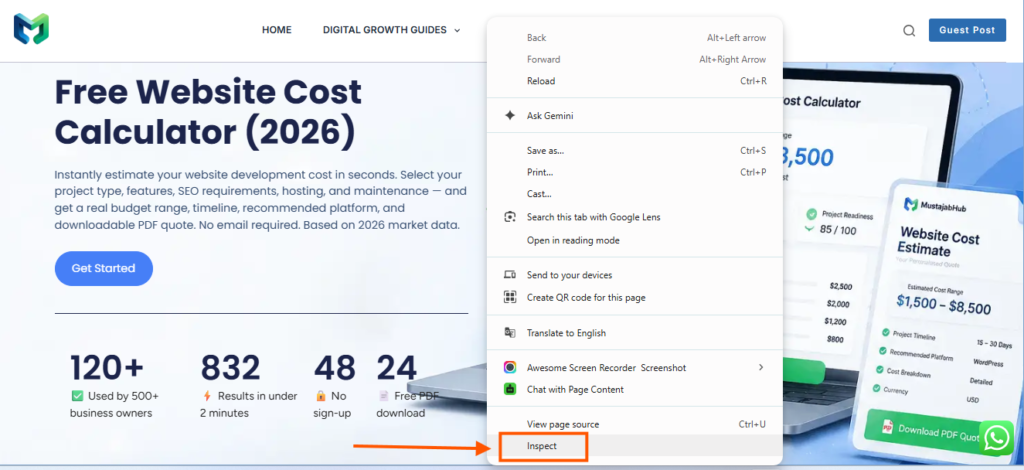Viewport: 1024px width, 470px height.
Task: Choose Back in the context menu
Action: point(635,38)
